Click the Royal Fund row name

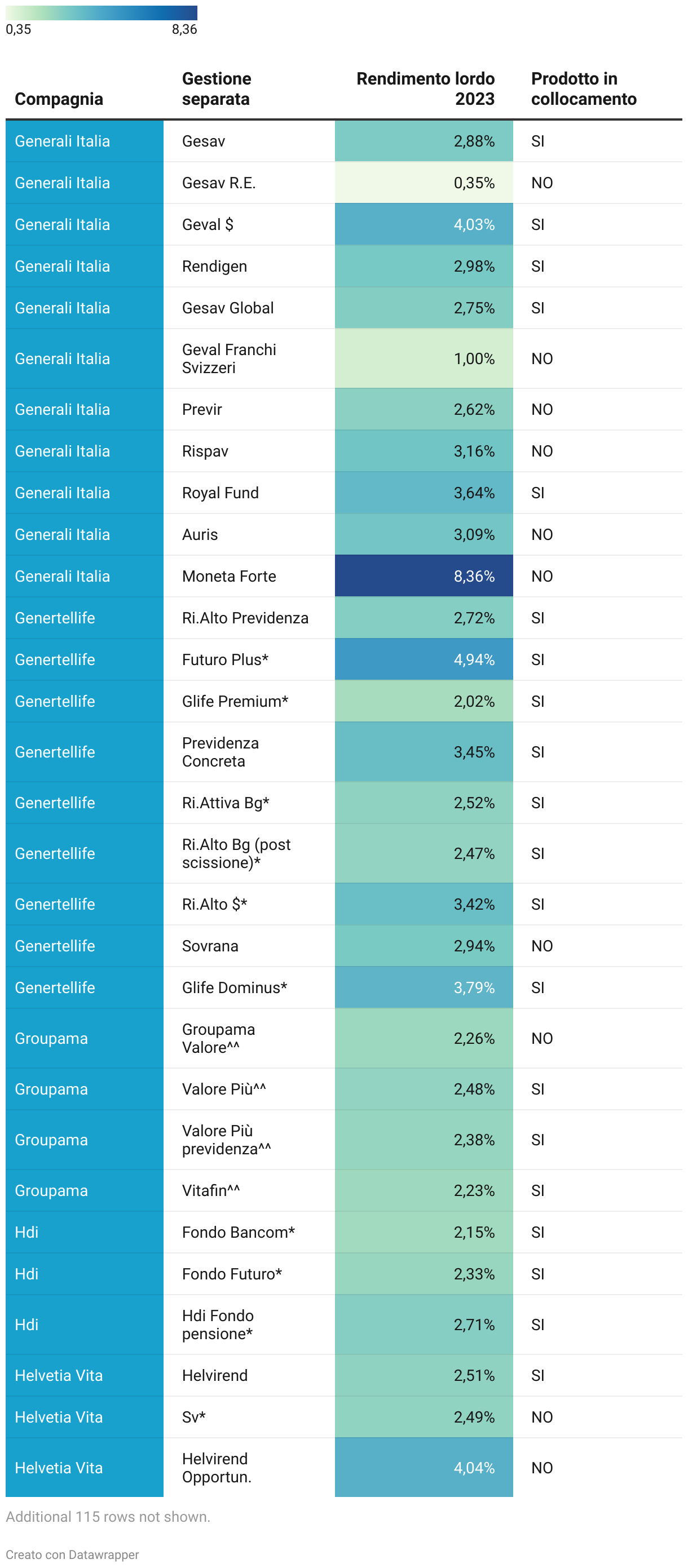[x=220, y=493]
